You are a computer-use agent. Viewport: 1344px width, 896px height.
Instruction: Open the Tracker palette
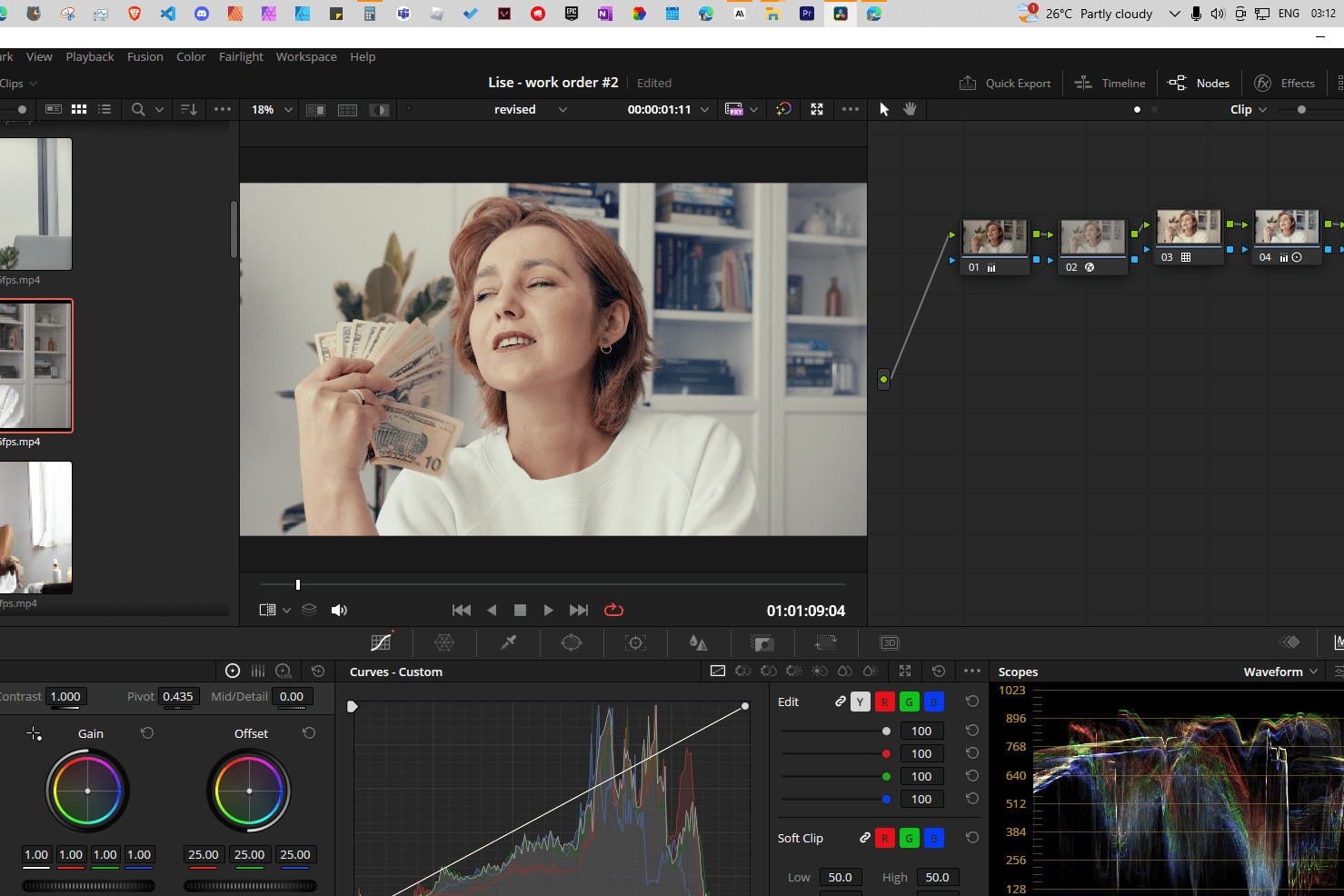635,642
